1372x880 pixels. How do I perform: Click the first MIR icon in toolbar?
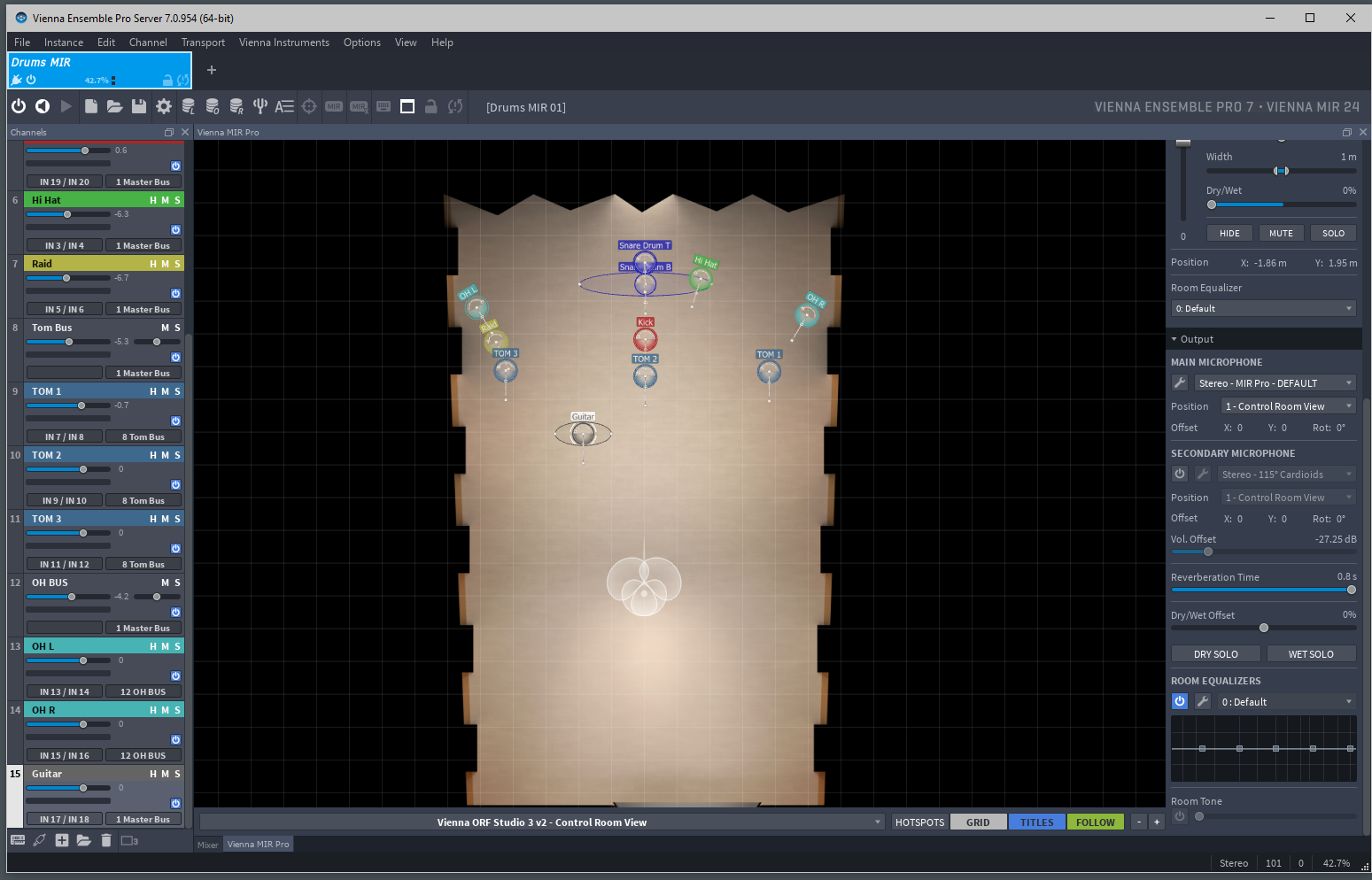click(334, 106)
